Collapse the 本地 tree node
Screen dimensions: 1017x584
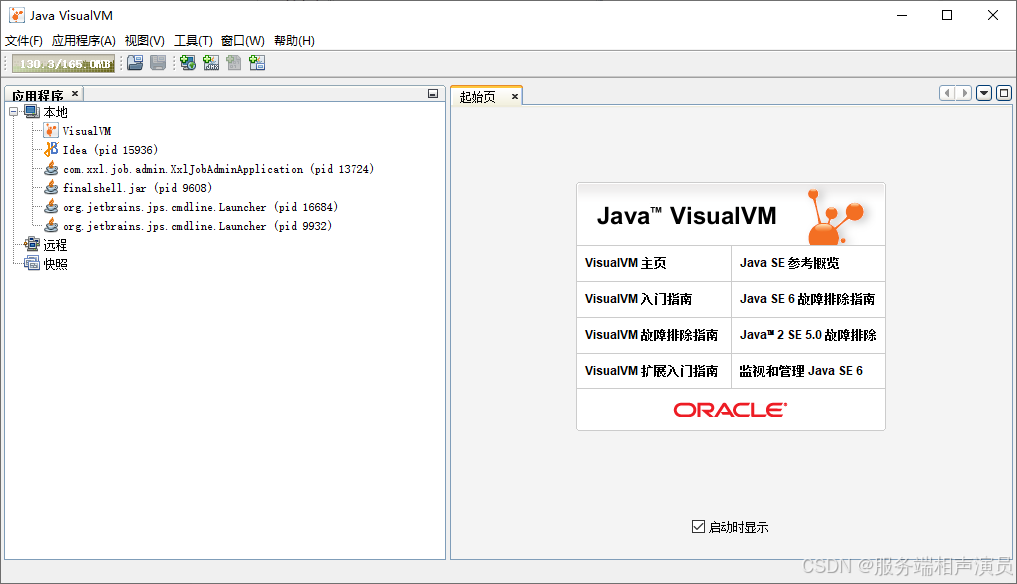click(x=14, y=112)
